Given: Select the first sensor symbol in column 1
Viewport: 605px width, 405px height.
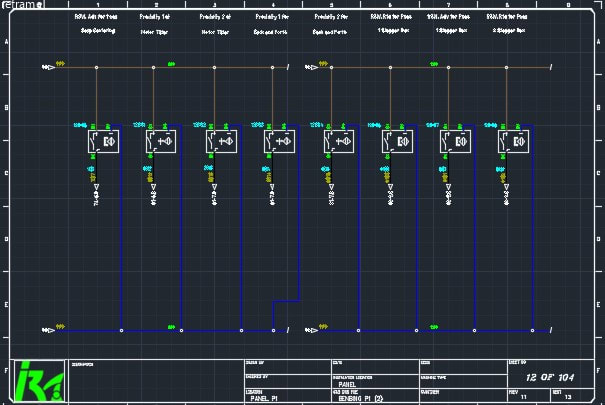Looking at the screenshot, I should (x=104, y=141).
